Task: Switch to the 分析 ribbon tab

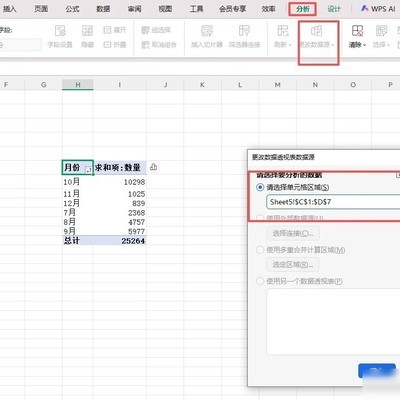Action: (x=303, y=9)
